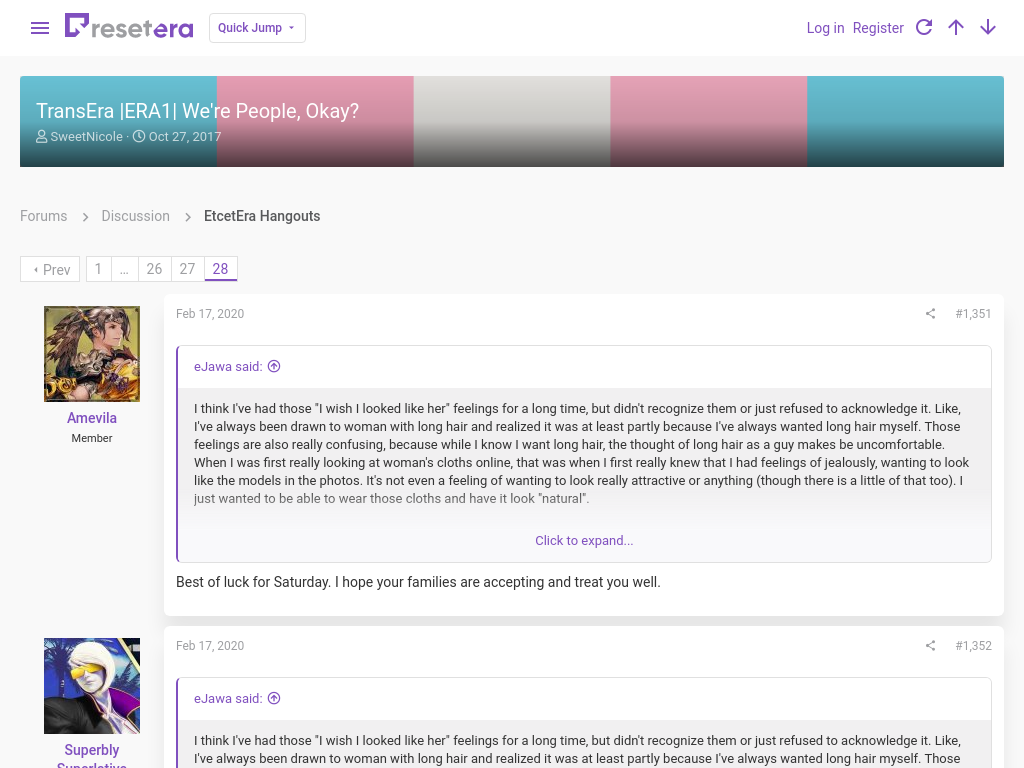Select current page 28
Viewport: 1024px width, 768px height.
click(x=221, y=269)
